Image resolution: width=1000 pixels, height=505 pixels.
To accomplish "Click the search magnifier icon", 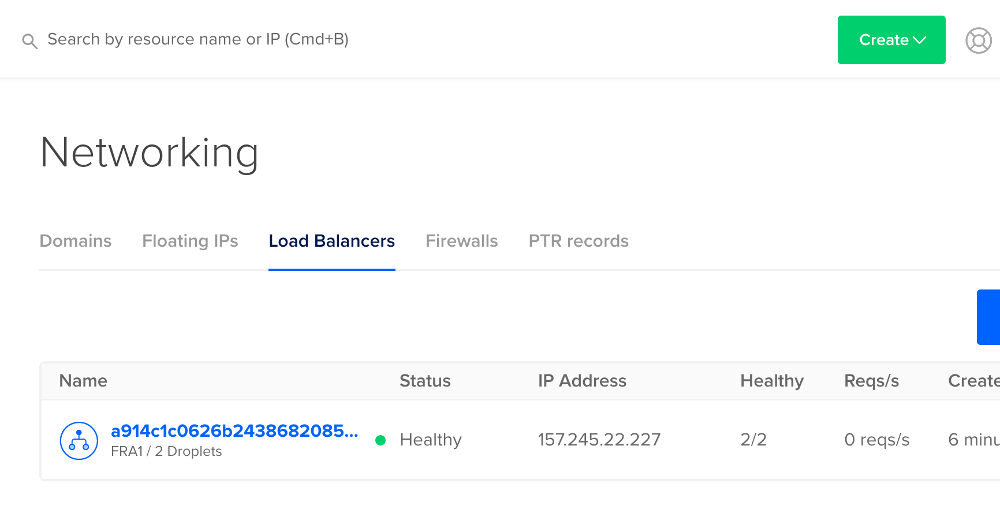I will tap(29, 42).
